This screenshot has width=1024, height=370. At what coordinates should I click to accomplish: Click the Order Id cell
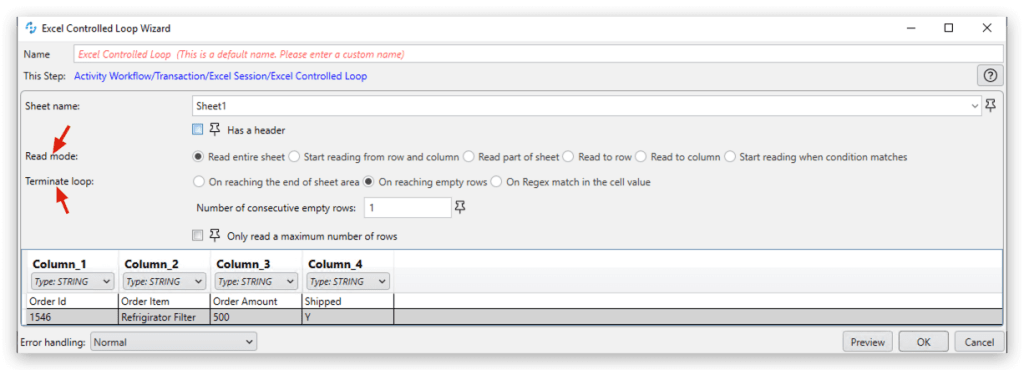pos(72,301)
